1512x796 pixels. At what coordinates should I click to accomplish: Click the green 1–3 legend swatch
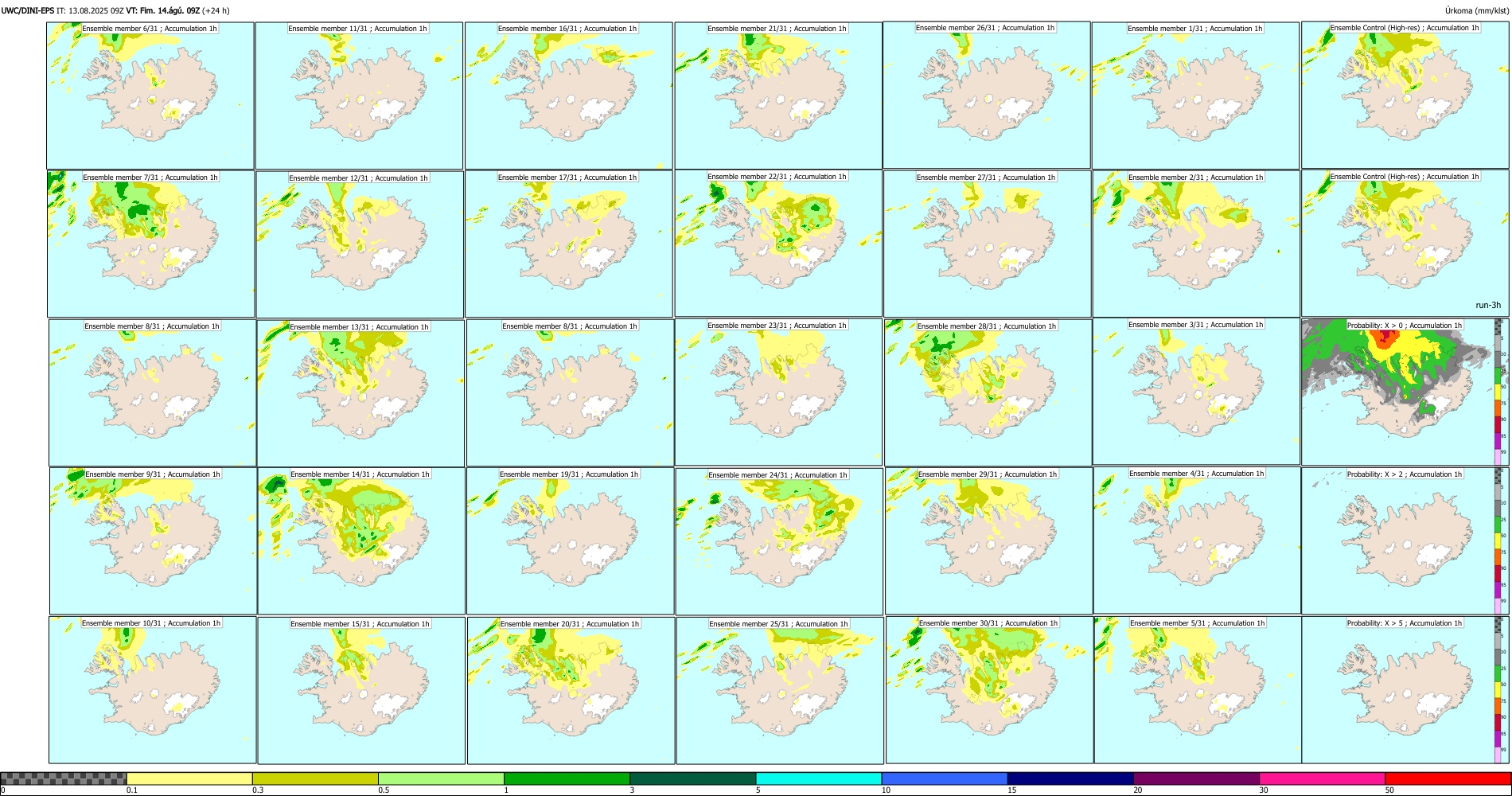click(567, 778)
